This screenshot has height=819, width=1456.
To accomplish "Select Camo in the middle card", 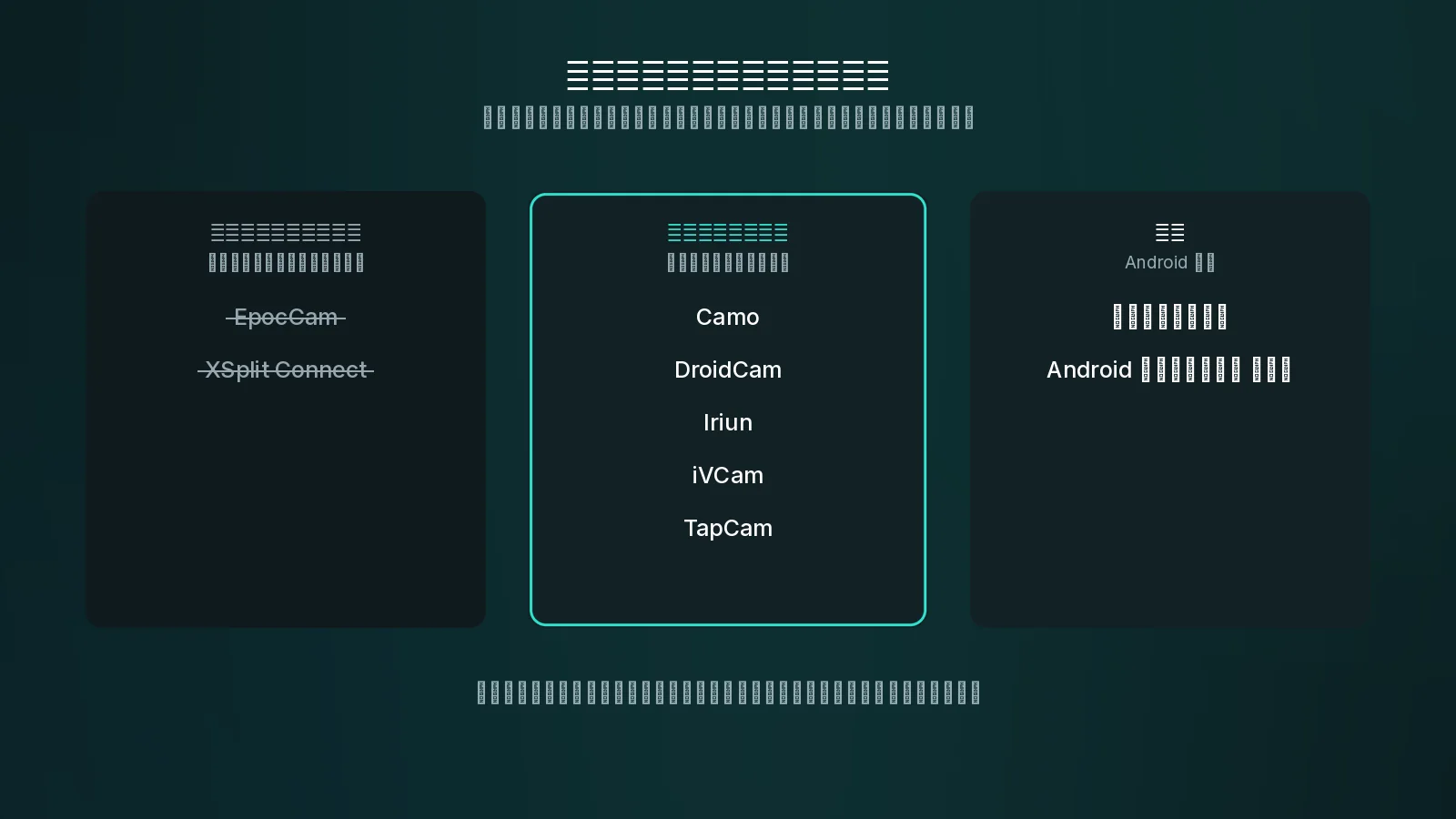I will point(728,318).
